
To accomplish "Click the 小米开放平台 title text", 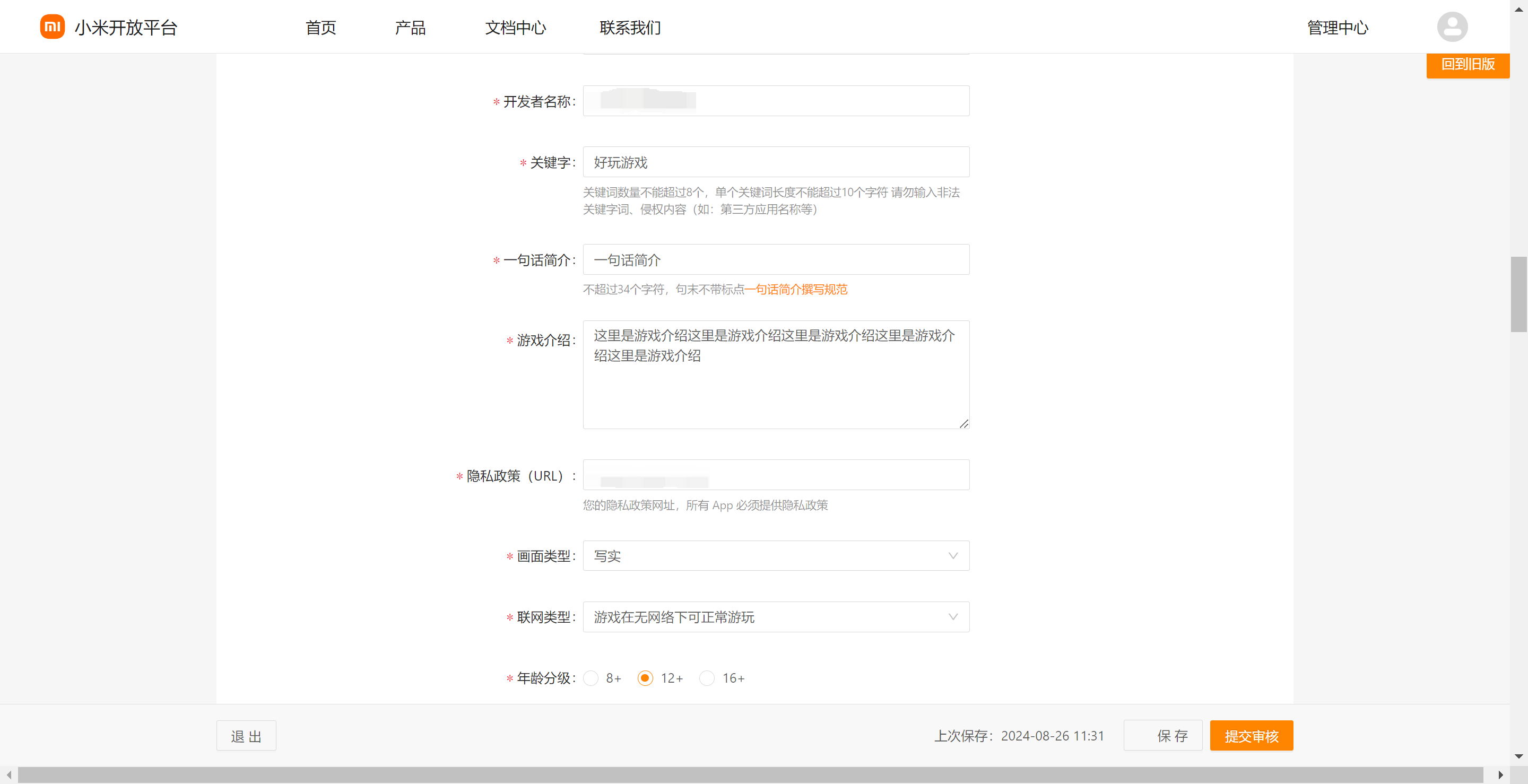I will [x=126, y=27].
